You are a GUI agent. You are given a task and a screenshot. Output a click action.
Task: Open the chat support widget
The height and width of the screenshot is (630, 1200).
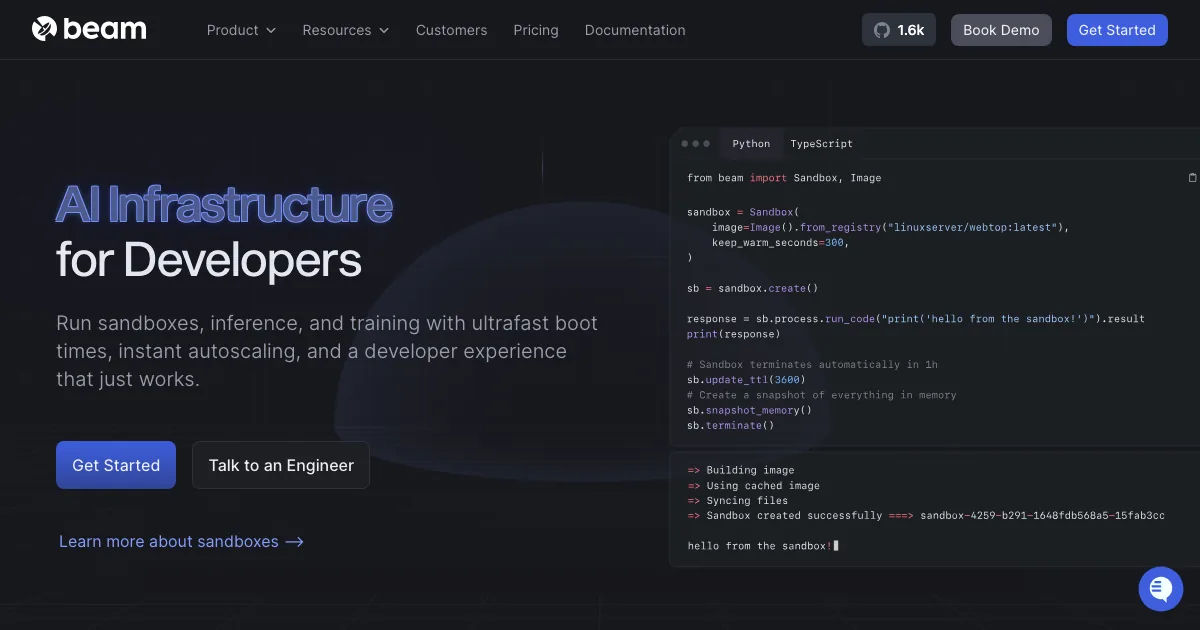pos(1160,588)
